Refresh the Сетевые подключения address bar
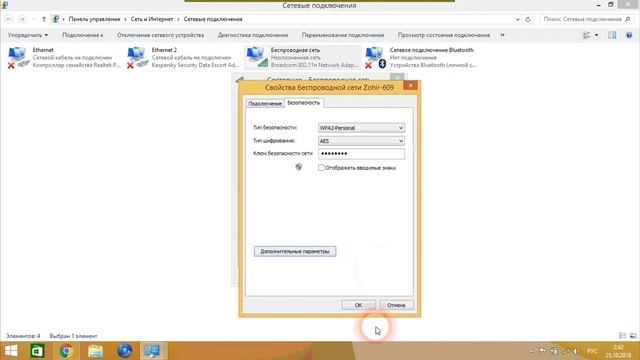 (528, 19)
